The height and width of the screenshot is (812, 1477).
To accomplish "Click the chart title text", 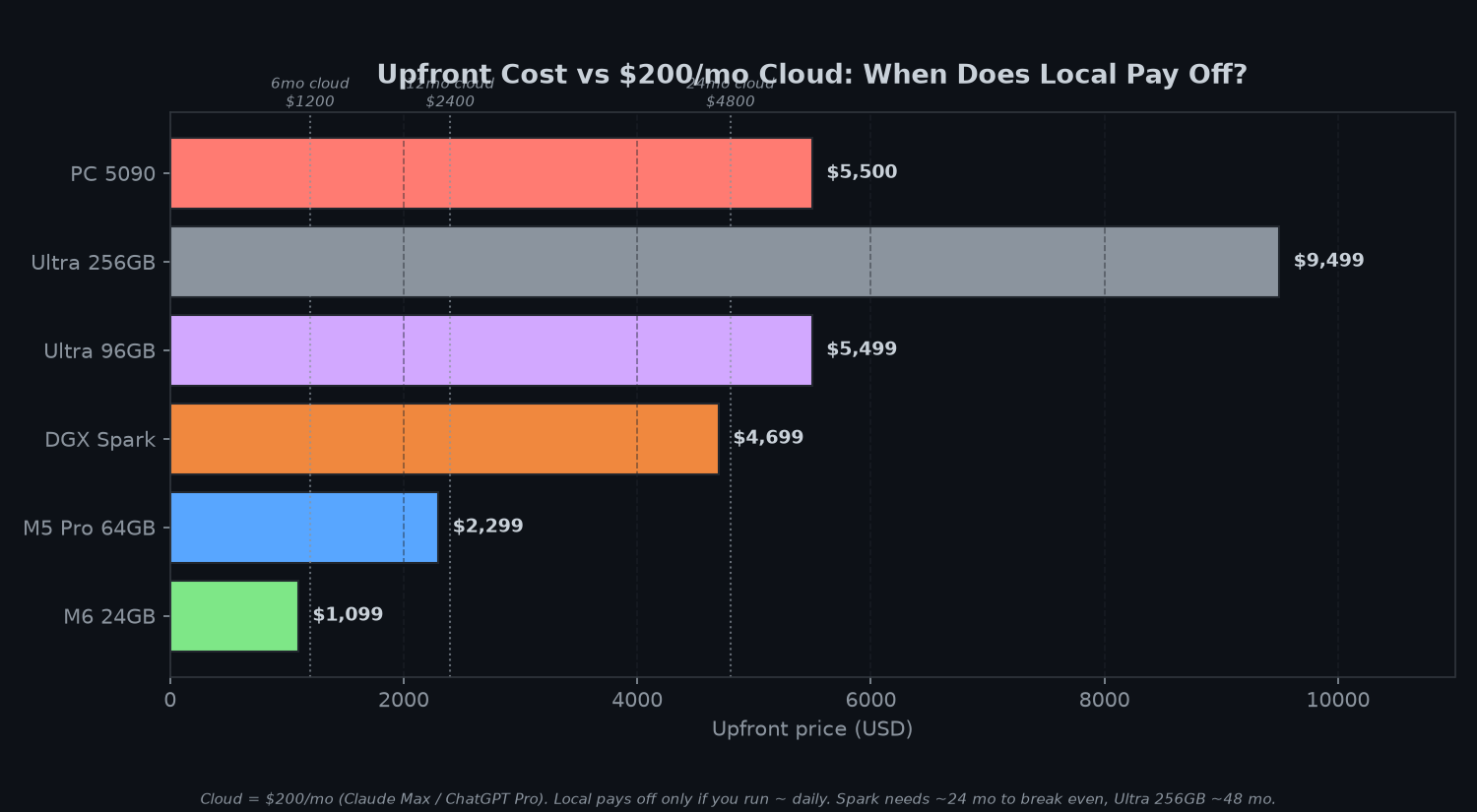I will coord(812,75).
